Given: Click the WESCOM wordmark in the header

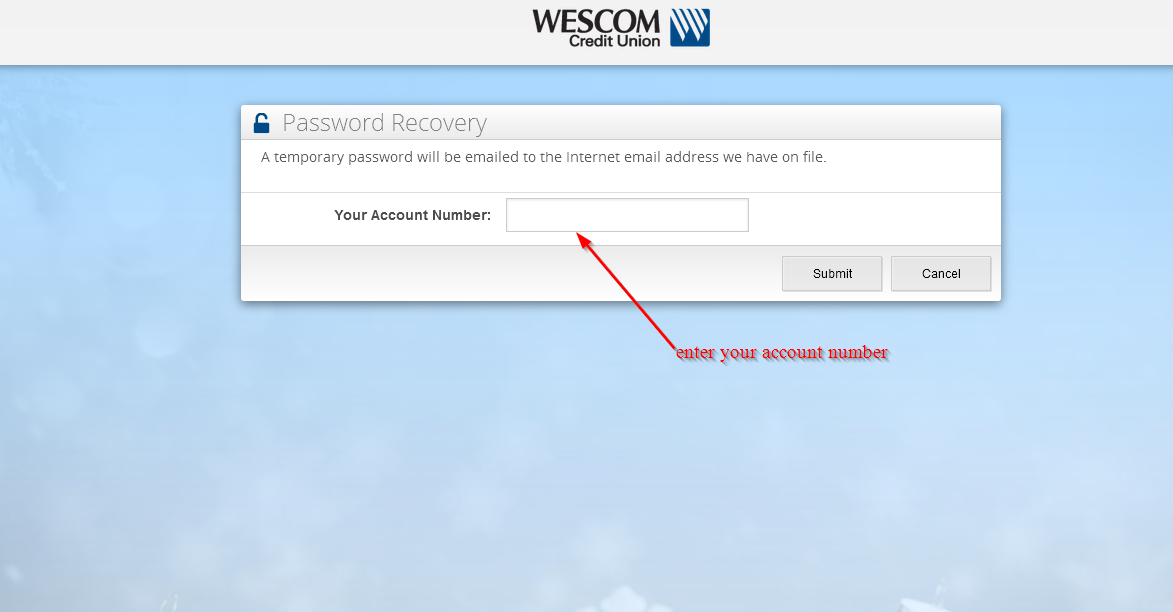Looking at the screenshot, I should tap(596, 22).
